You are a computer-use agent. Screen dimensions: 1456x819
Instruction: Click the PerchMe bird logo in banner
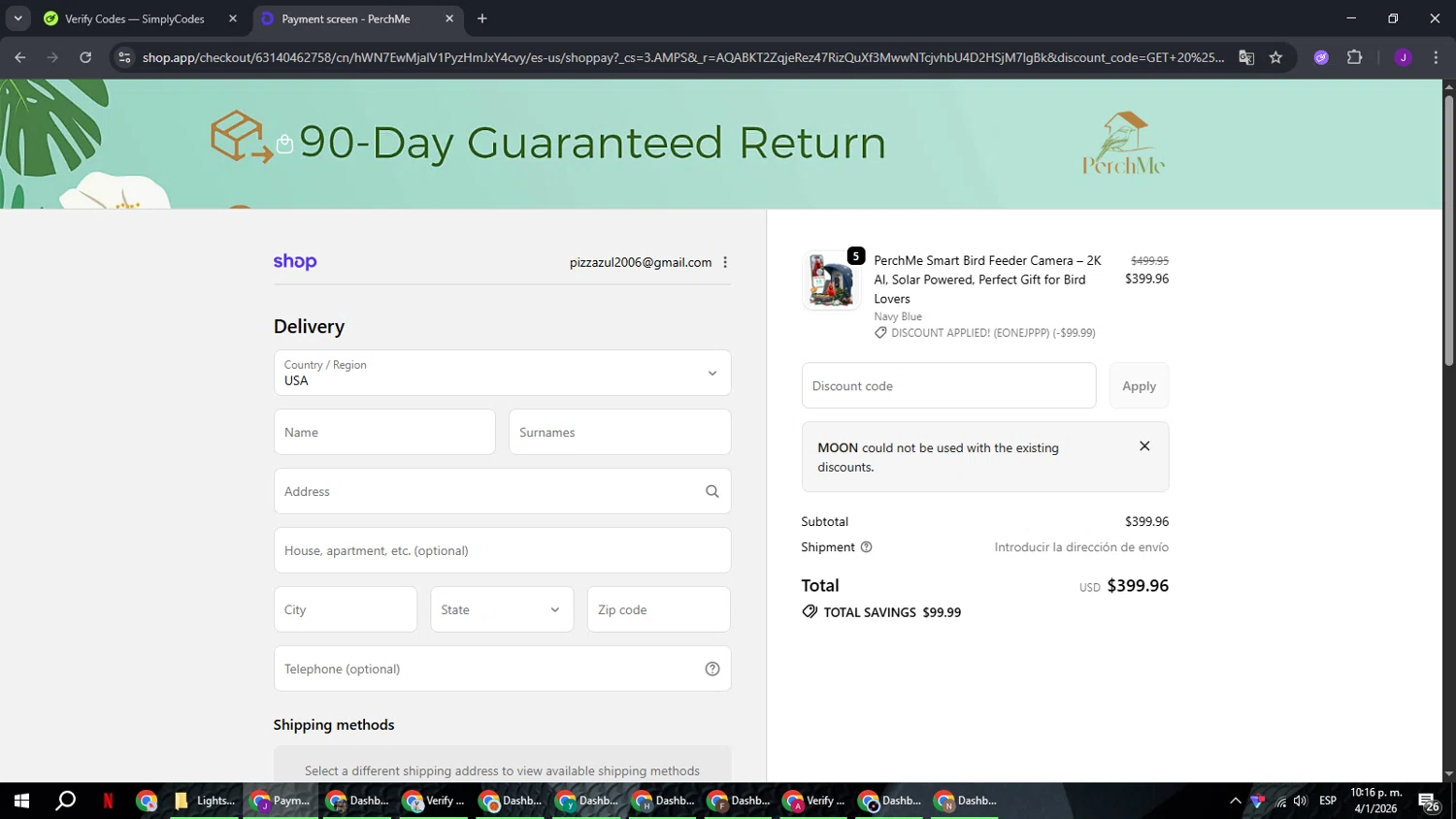pyautogui.click(x=1124, y=143)
